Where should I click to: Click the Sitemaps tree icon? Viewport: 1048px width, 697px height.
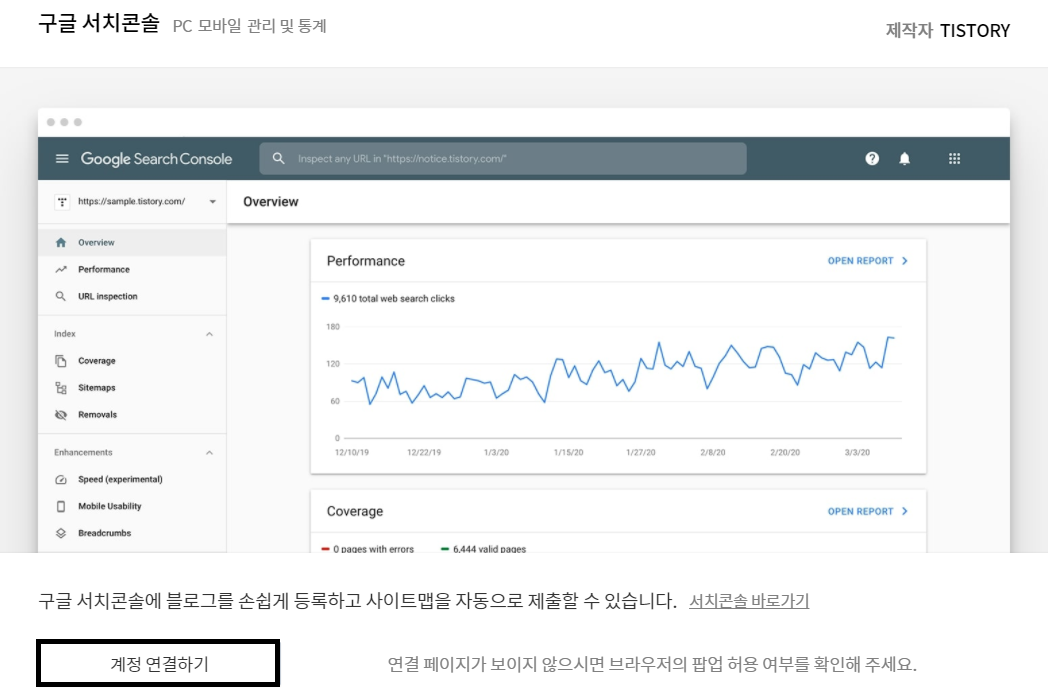61,388
